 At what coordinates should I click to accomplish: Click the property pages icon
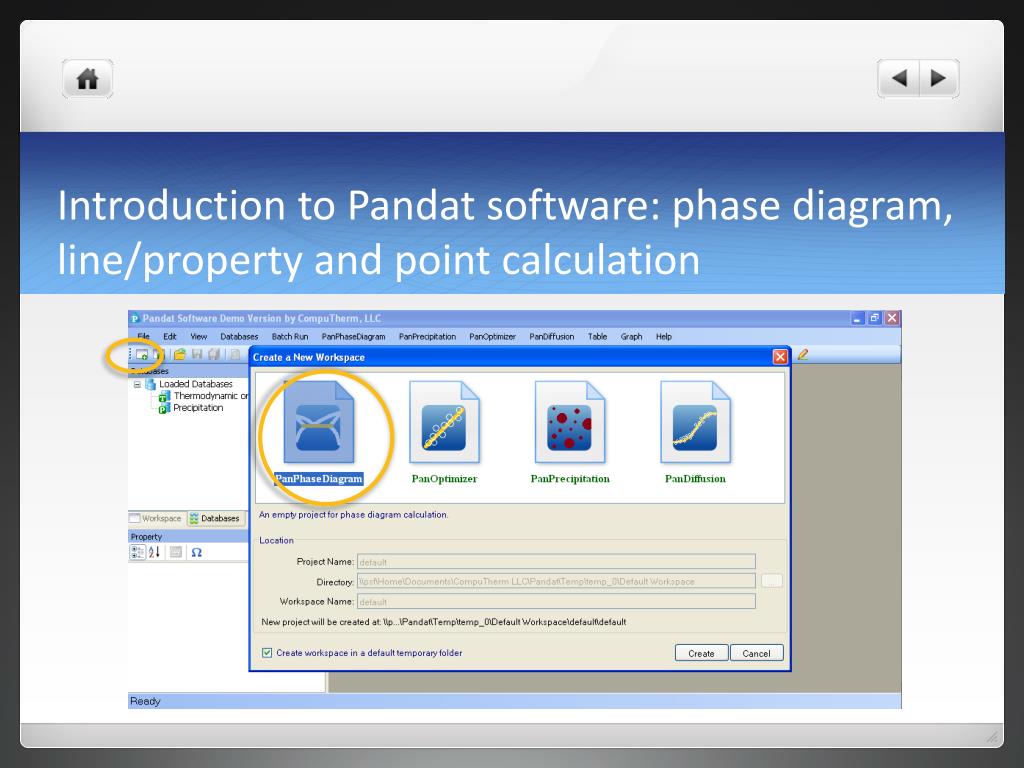coord(176,552)
